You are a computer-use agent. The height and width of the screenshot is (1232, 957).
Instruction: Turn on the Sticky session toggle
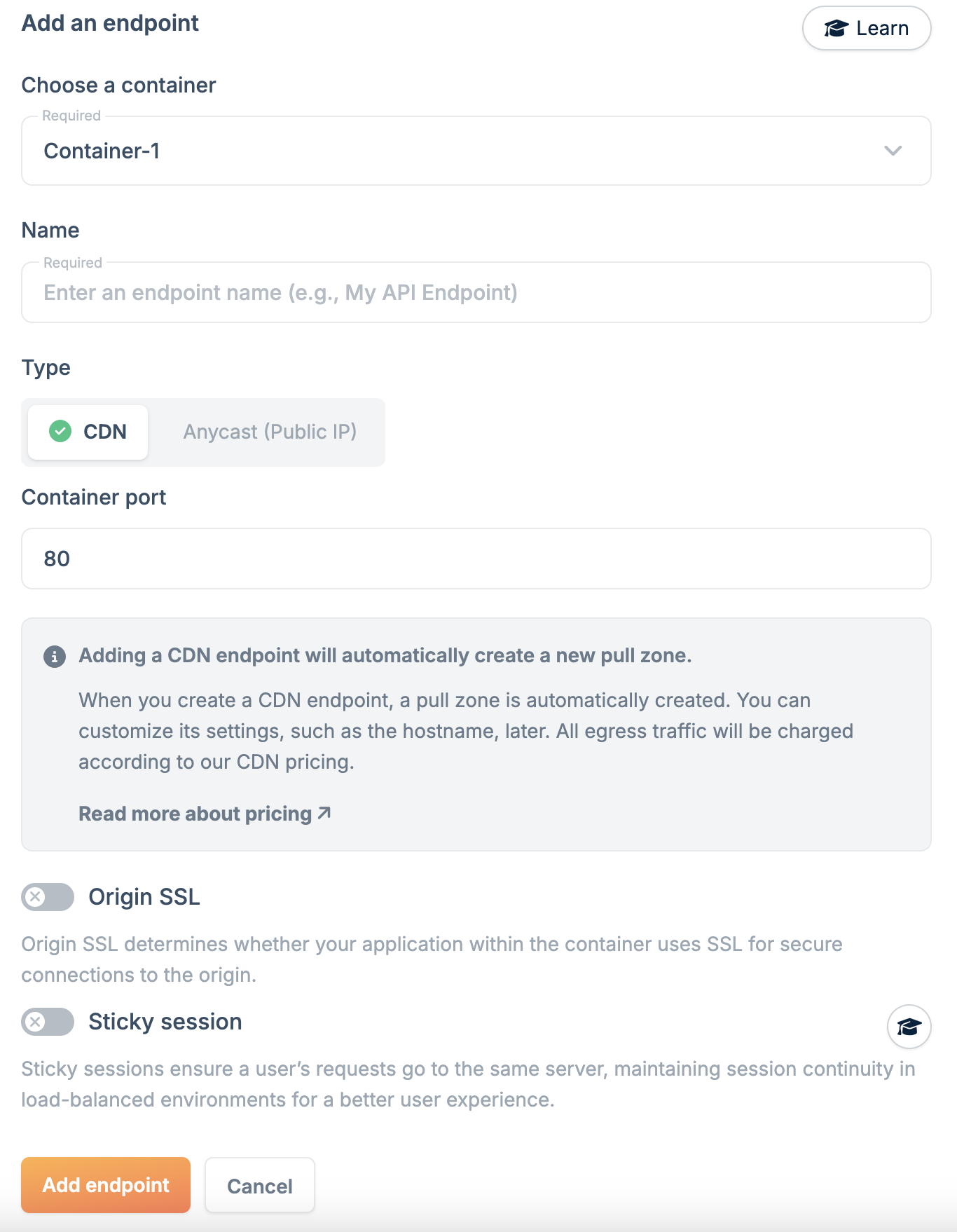pos(48,1022)
